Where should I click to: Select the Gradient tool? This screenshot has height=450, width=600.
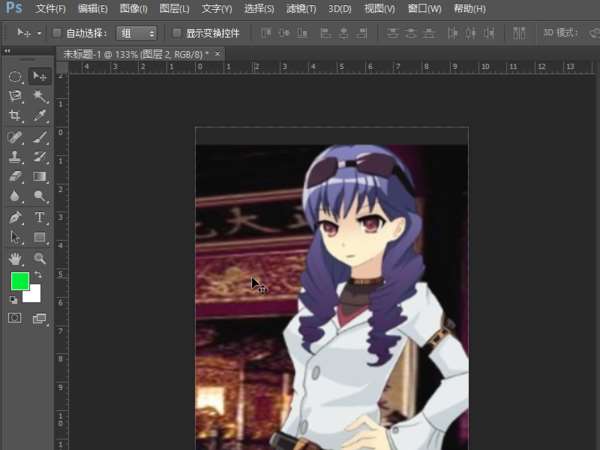pos(39,176)
